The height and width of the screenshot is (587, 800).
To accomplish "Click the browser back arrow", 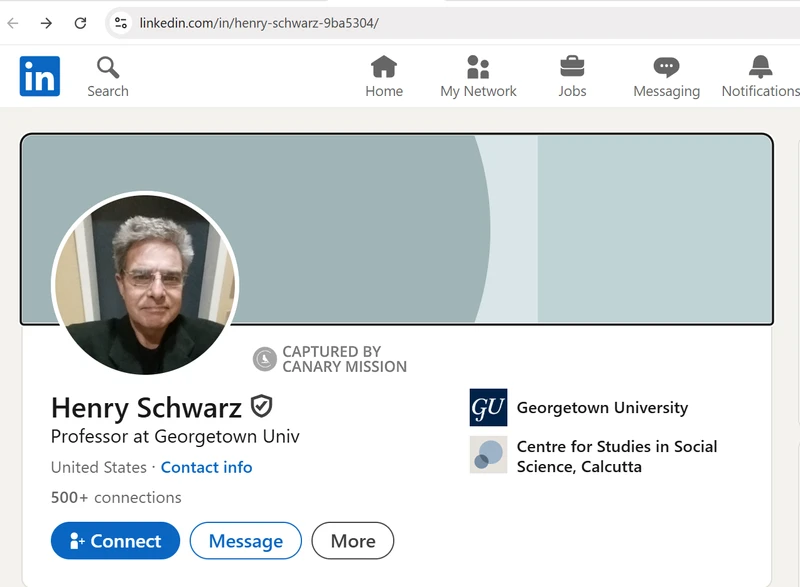I will (13, 23).
